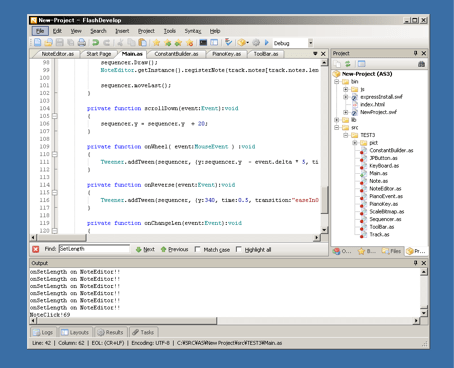Expand the NewProject.swf node

(346, 112)
